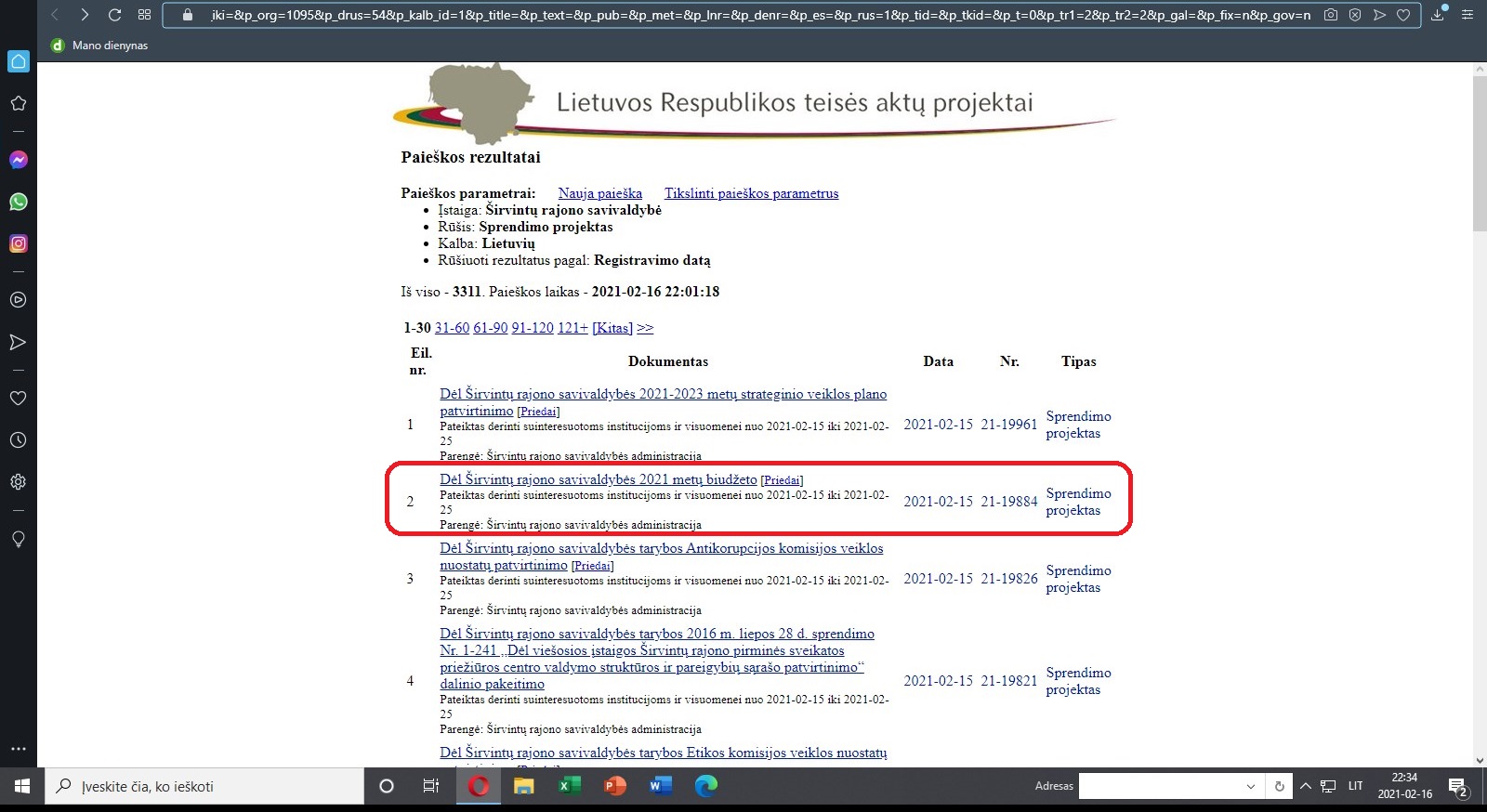Open the 2021 metų biudžeto document link
This screenshot has width=1487, height=812.
tap(598, 479)
